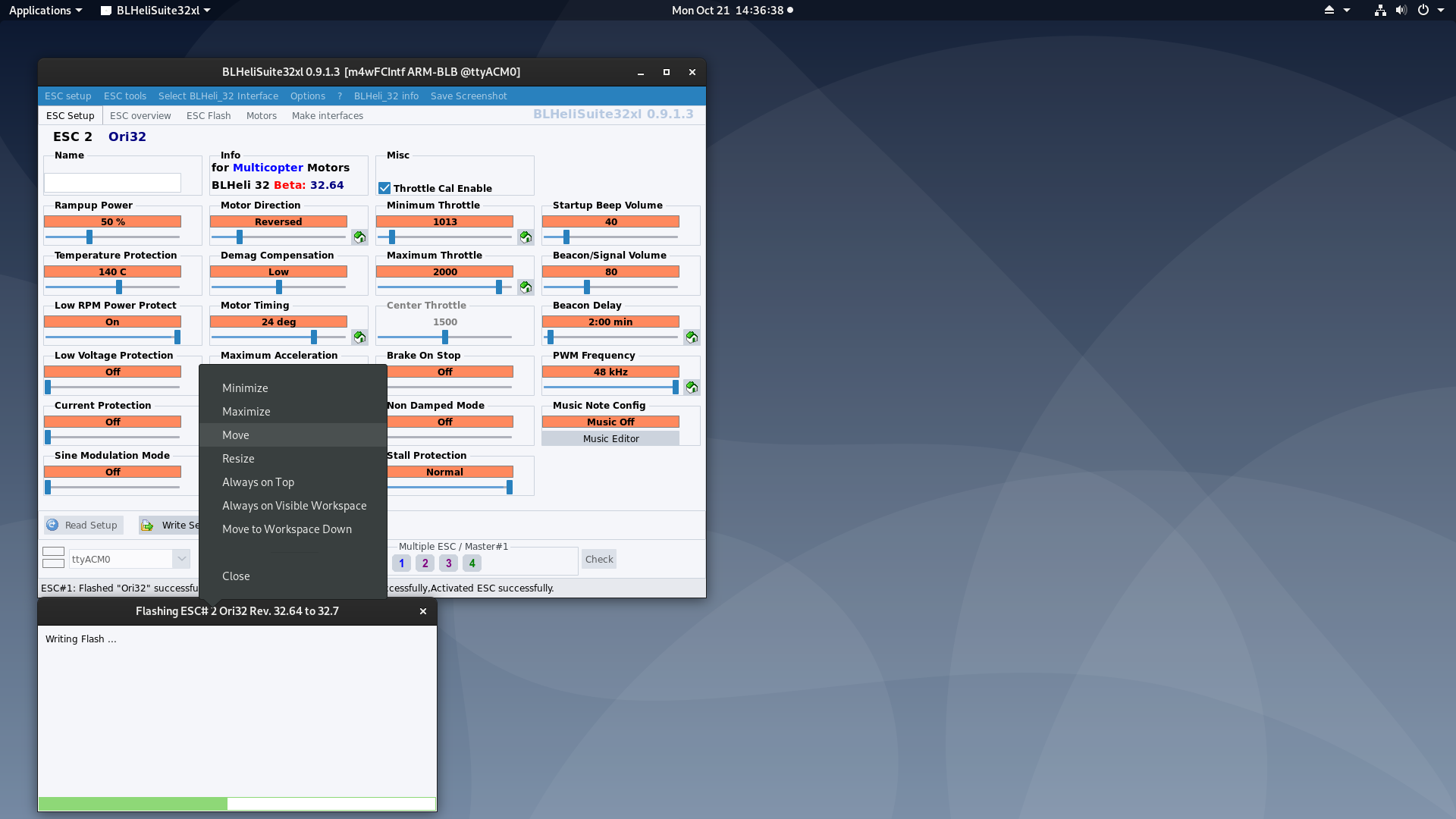The height and width of the screenshot is (819, 1456).
Task: Open BLHeliSuite32xl app menu in top bar
Action: tap(155, 10)
